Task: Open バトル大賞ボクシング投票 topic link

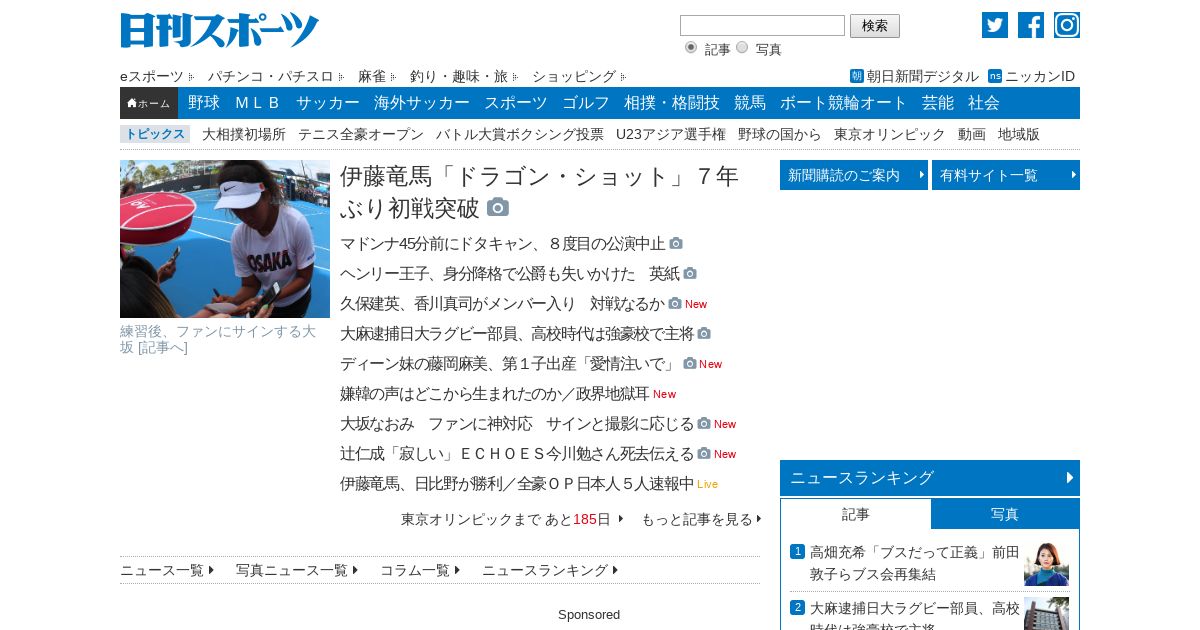Action: coord(520,134)
